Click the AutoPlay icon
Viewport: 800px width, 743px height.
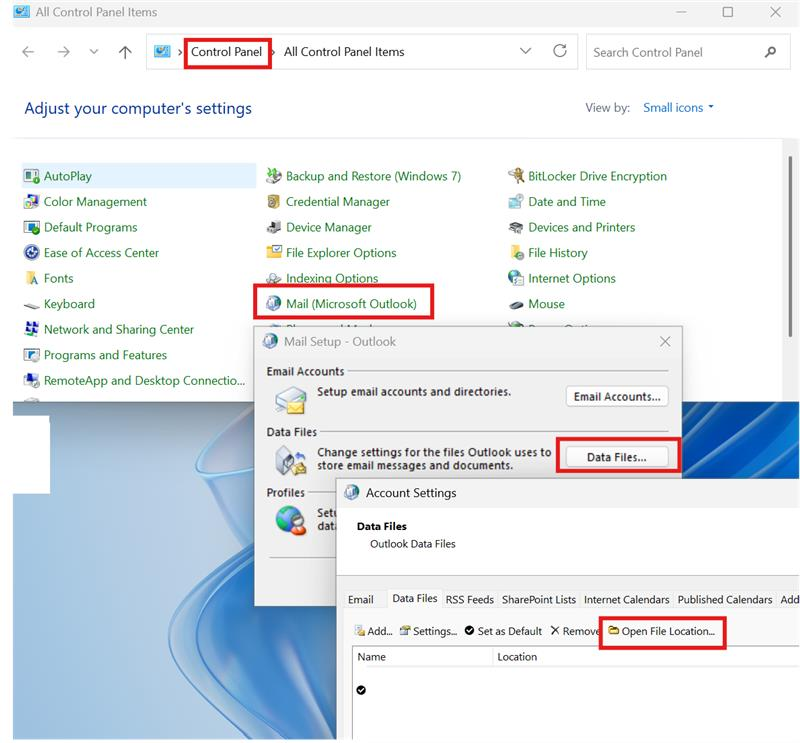pos(32,177)
